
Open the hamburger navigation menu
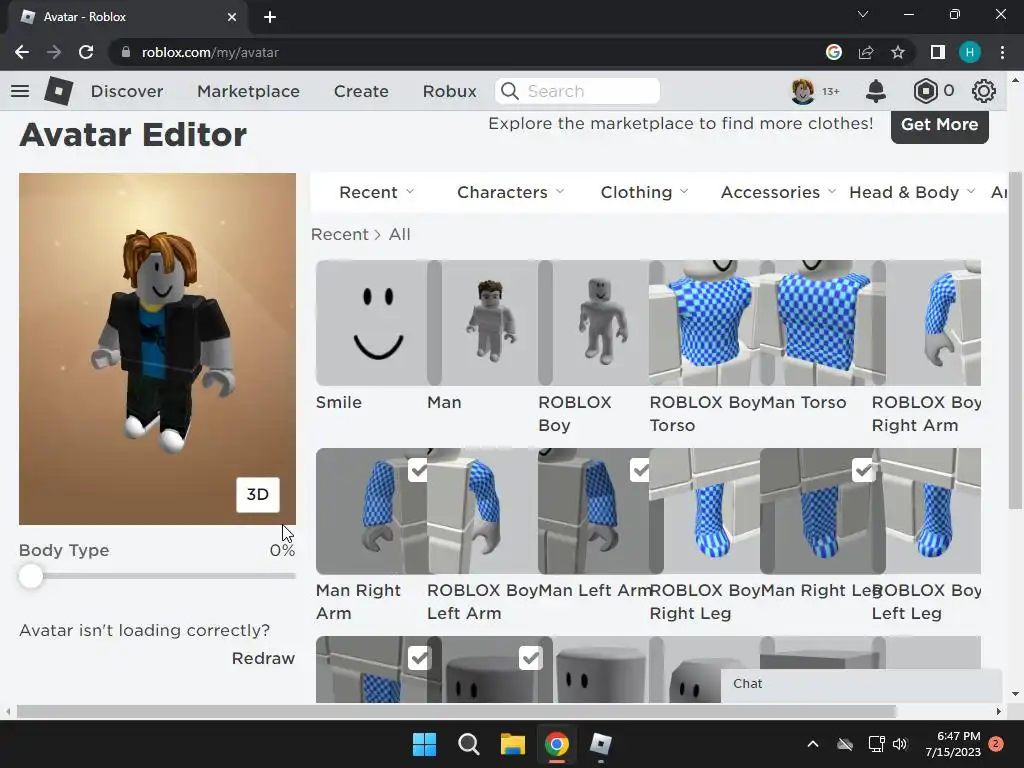point(20,91)
